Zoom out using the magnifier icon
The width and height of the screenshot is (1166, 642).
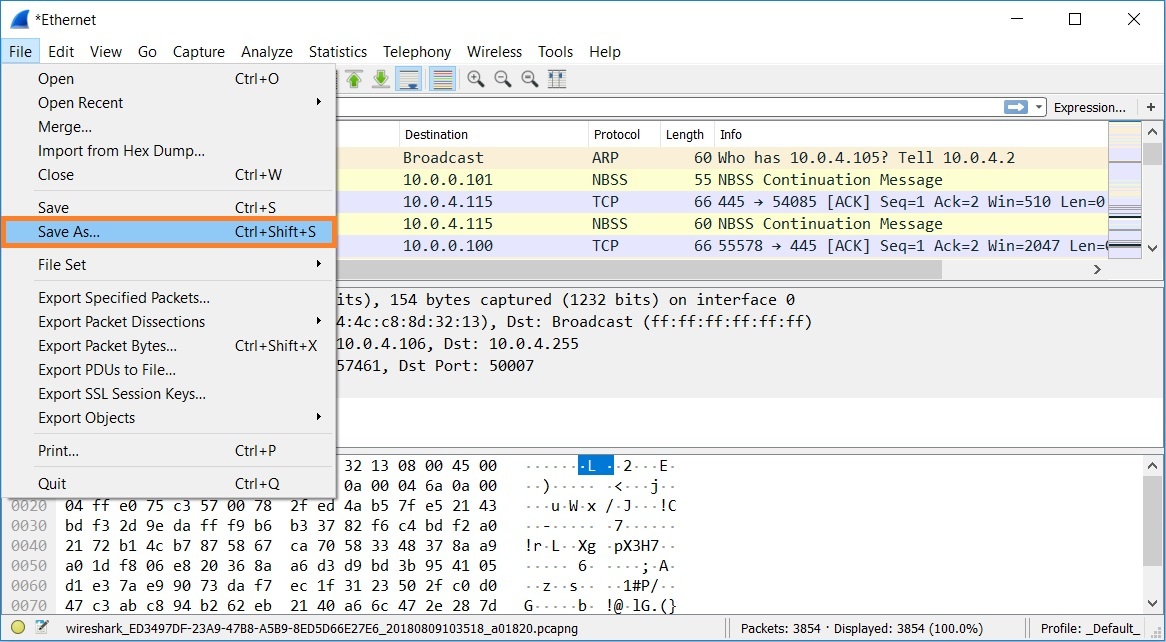(x=503, y=78)
